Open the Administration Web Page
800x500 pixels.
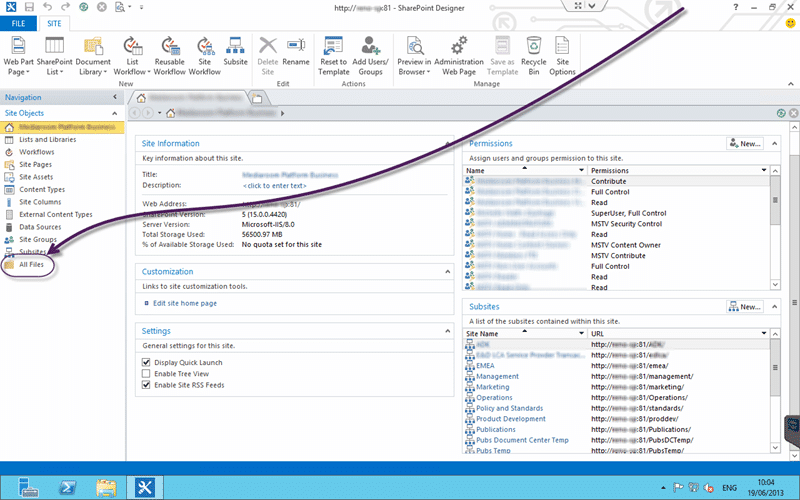click(459, 56)
